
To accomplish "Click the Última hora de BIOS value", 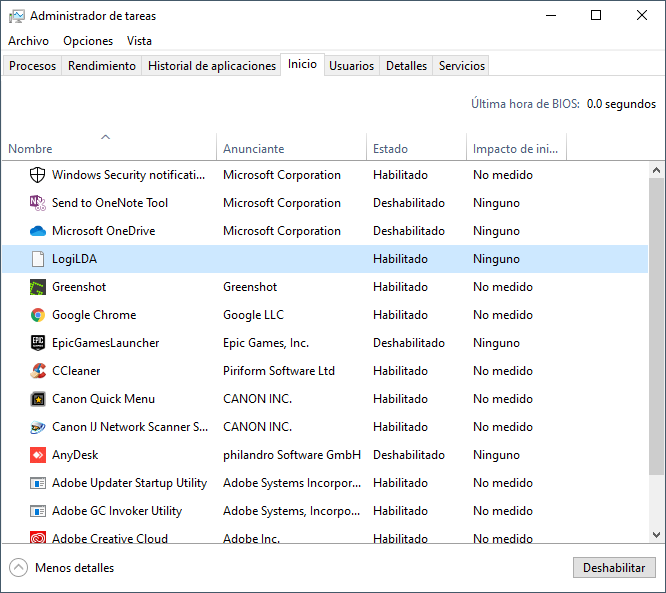I will click(621, 104).
